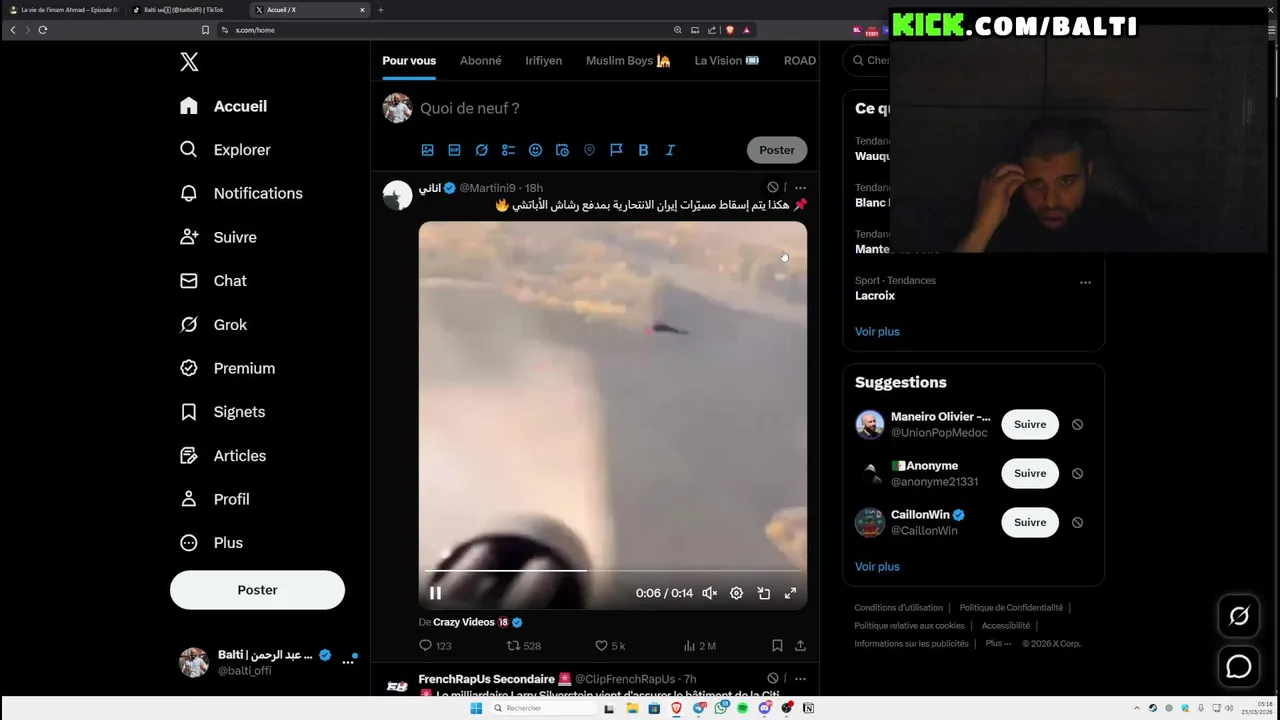Switch to the Irifiyen tab
This screenshot has width=1280, height=720.
[x=543, y=60]
